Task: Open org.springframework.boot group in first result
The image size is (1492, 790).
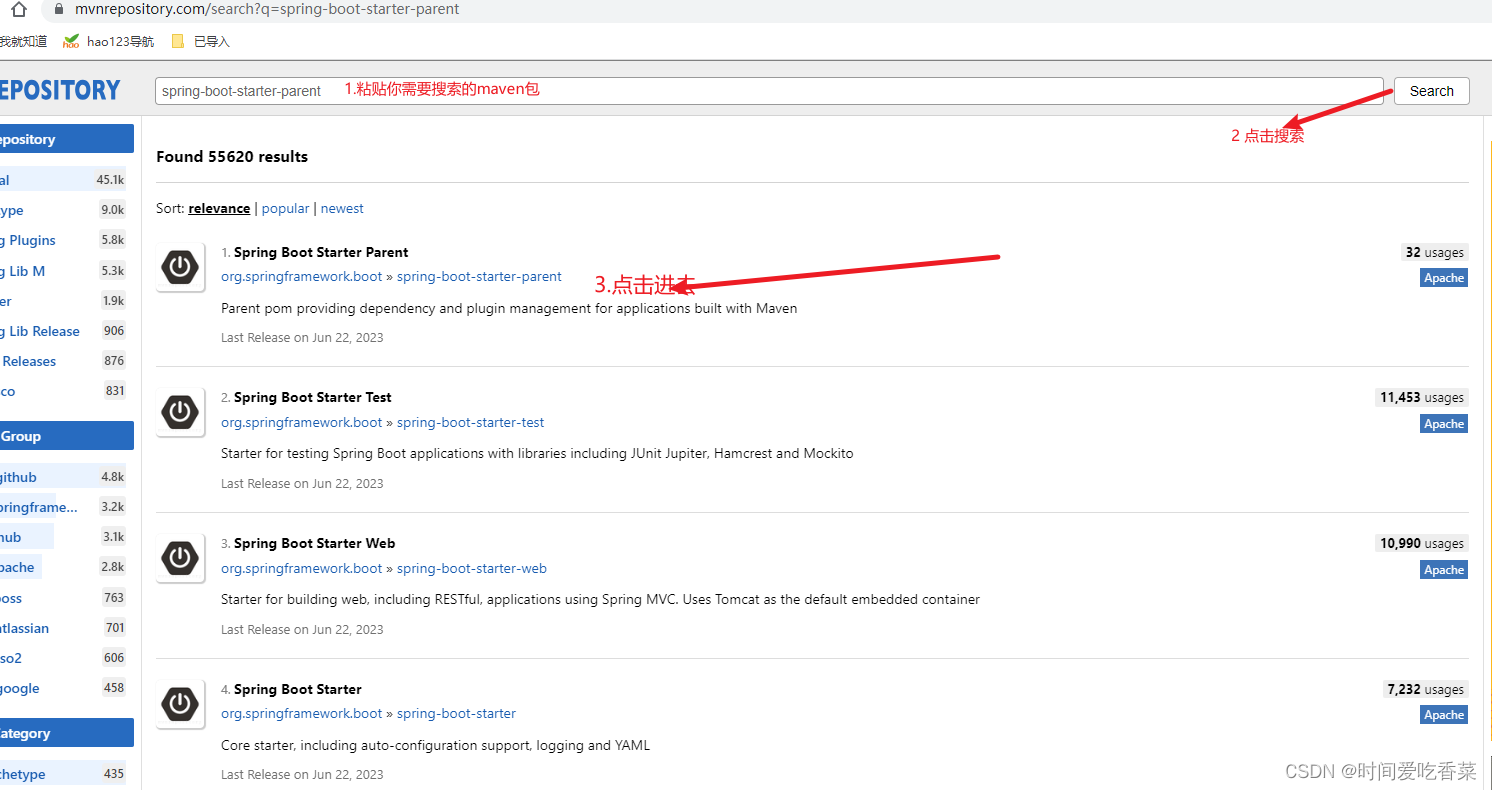Action: click(x=302, y=277)
